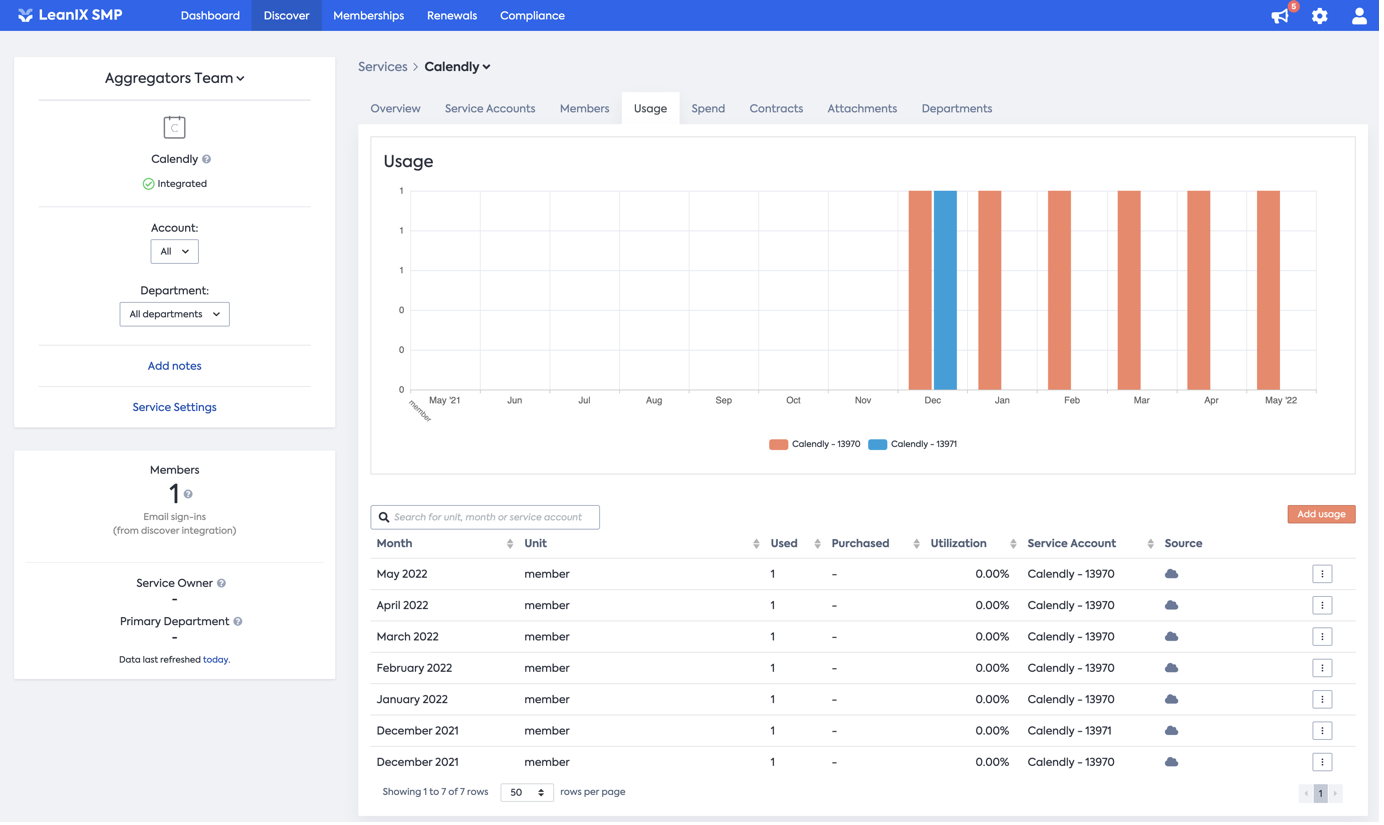Open Discover in top navigation
This screenshot has height=825, width=1384.
pos(288,16)
